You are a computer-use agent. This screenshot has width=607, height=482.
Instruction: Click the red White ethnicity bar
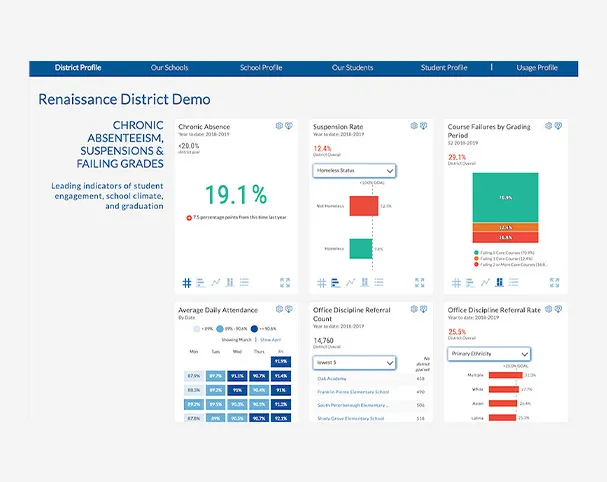point(504,389)
